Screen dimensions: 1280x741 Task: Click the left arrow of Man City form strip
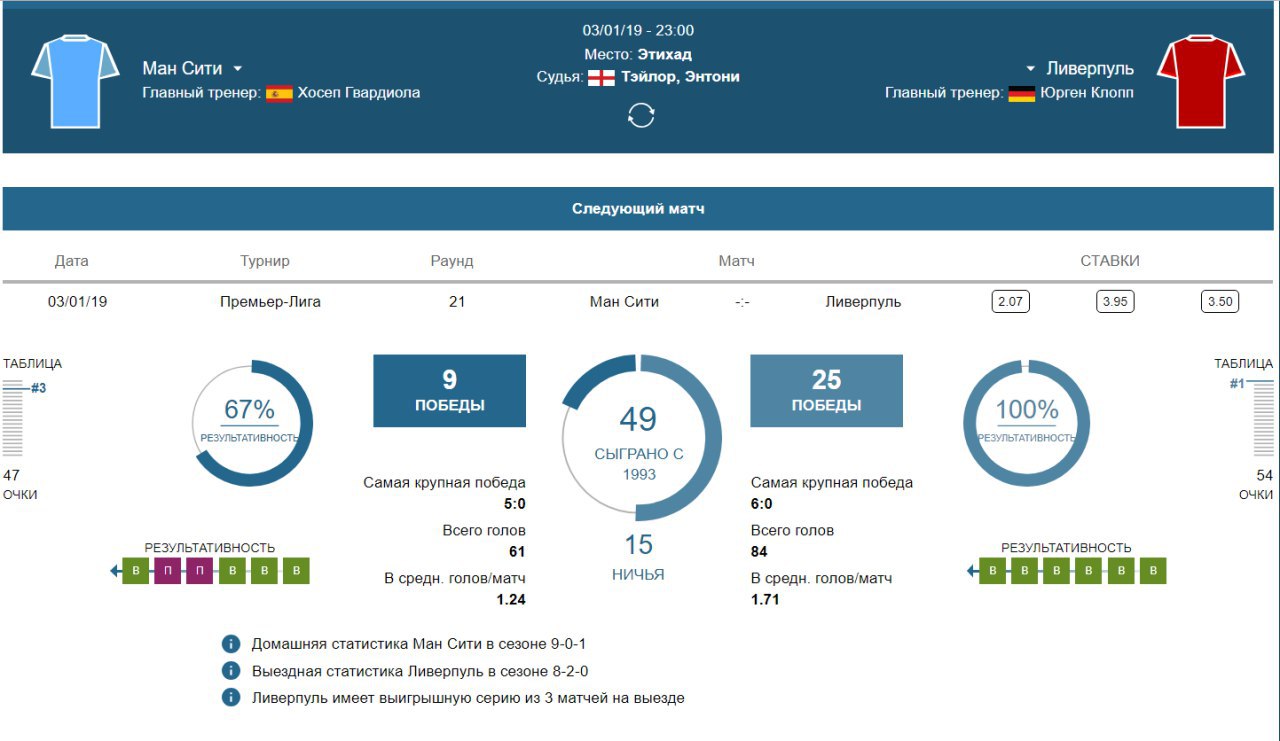point(116,571)
